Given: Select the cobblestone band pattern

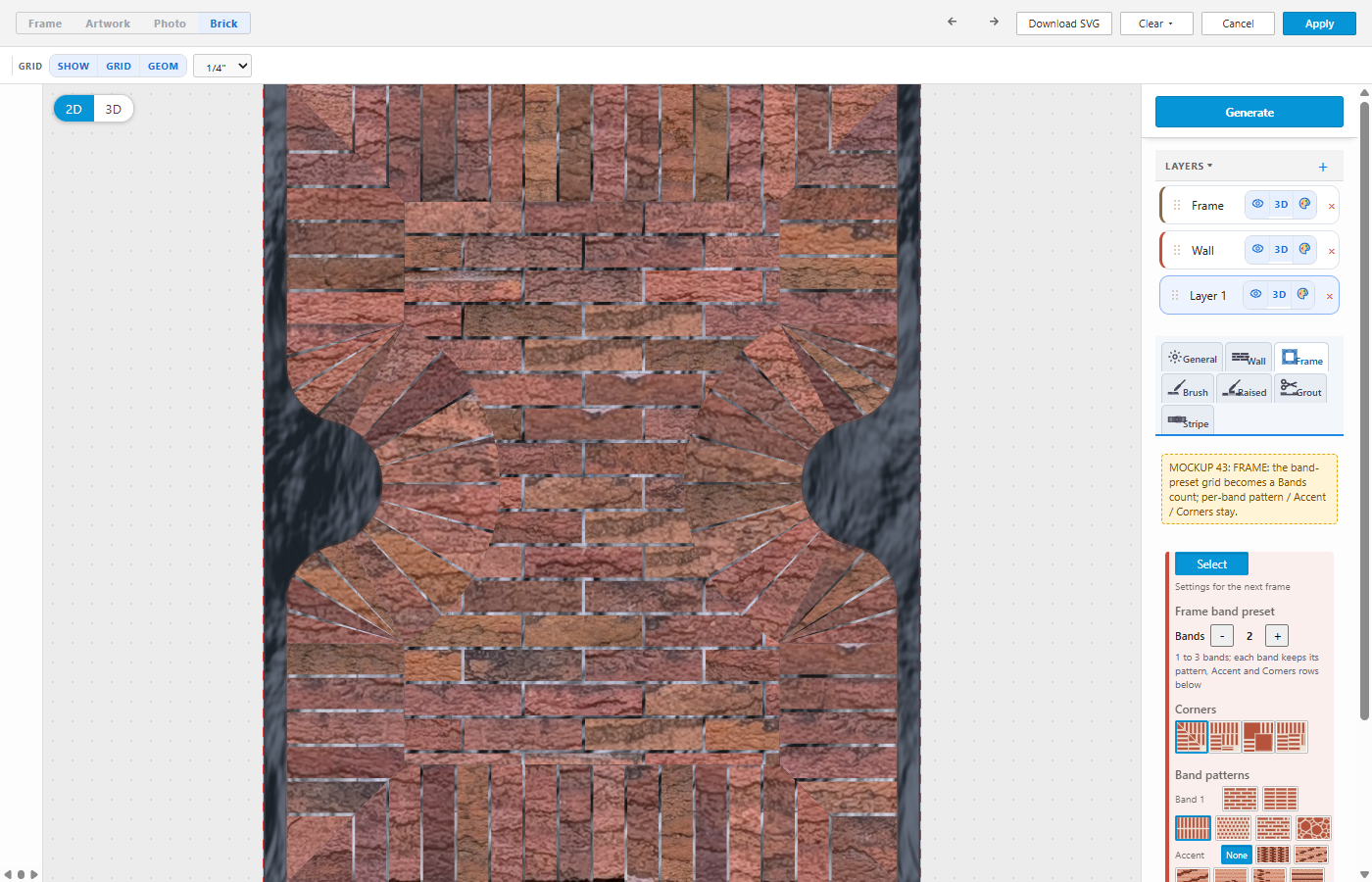Looking at the screenshot, I should click(1313, 828).
